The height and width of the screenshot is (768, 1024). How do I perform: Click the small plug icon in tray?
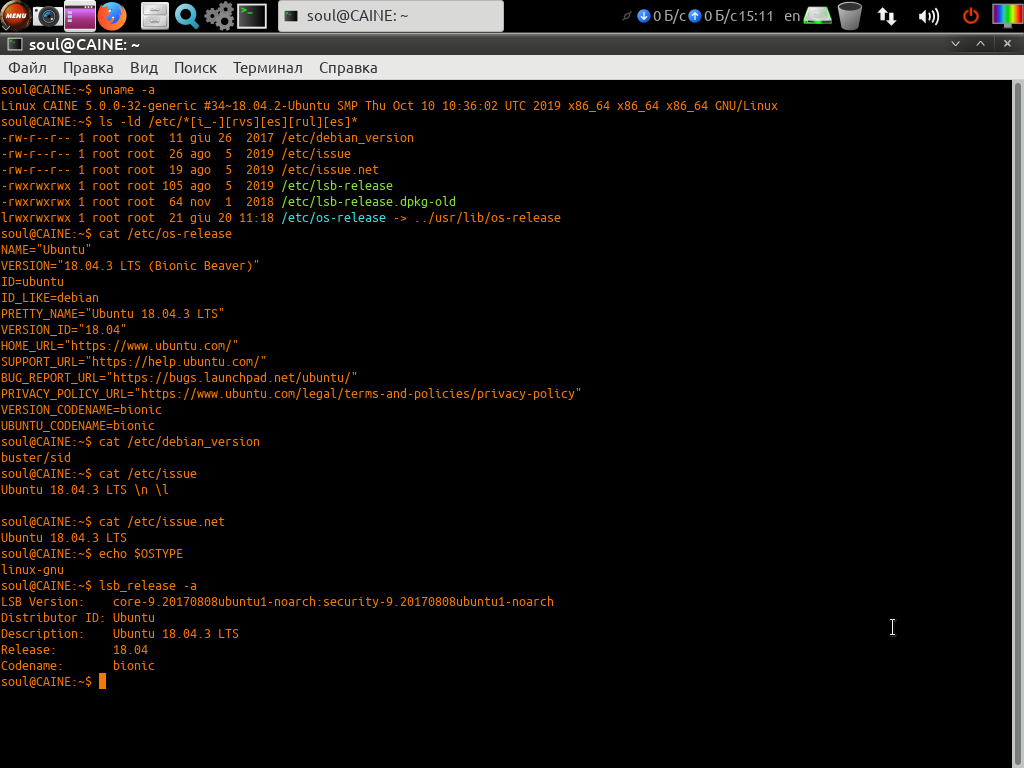coord(626,16)
